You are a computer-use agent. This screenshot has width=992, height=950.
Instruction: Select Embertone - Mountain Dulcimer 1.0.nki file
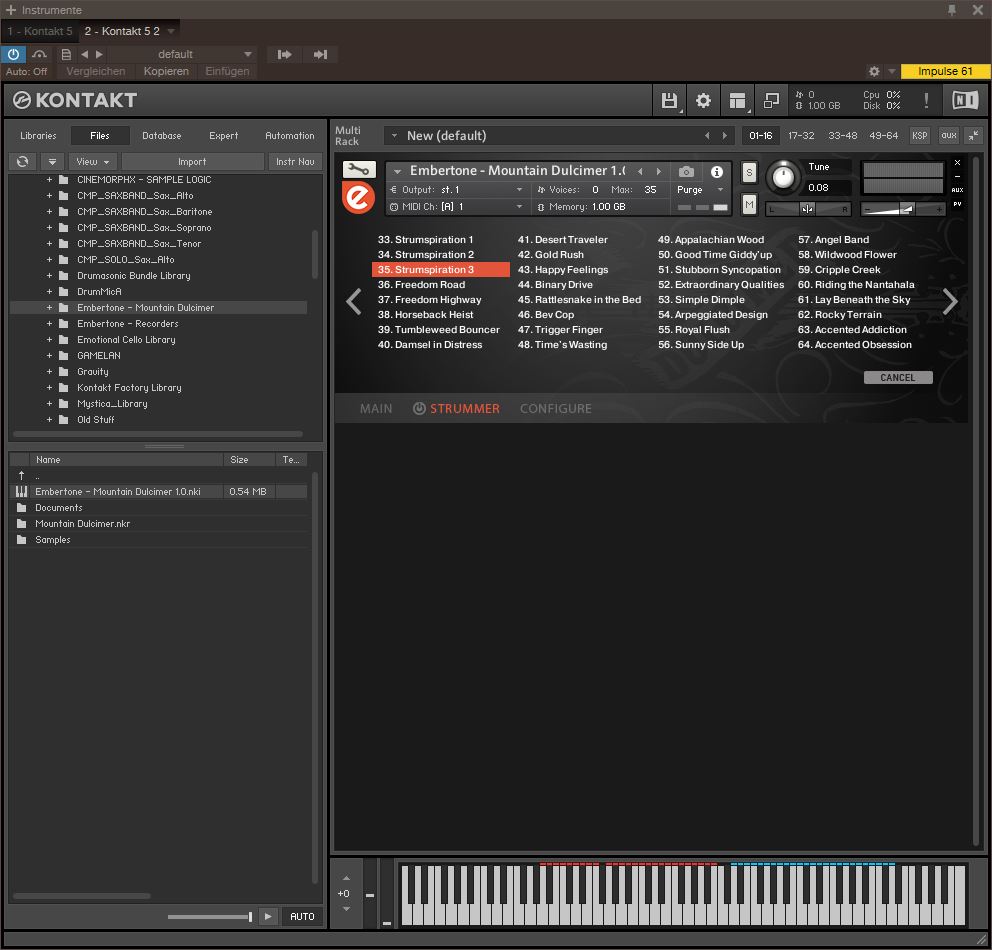coord(117,491)
